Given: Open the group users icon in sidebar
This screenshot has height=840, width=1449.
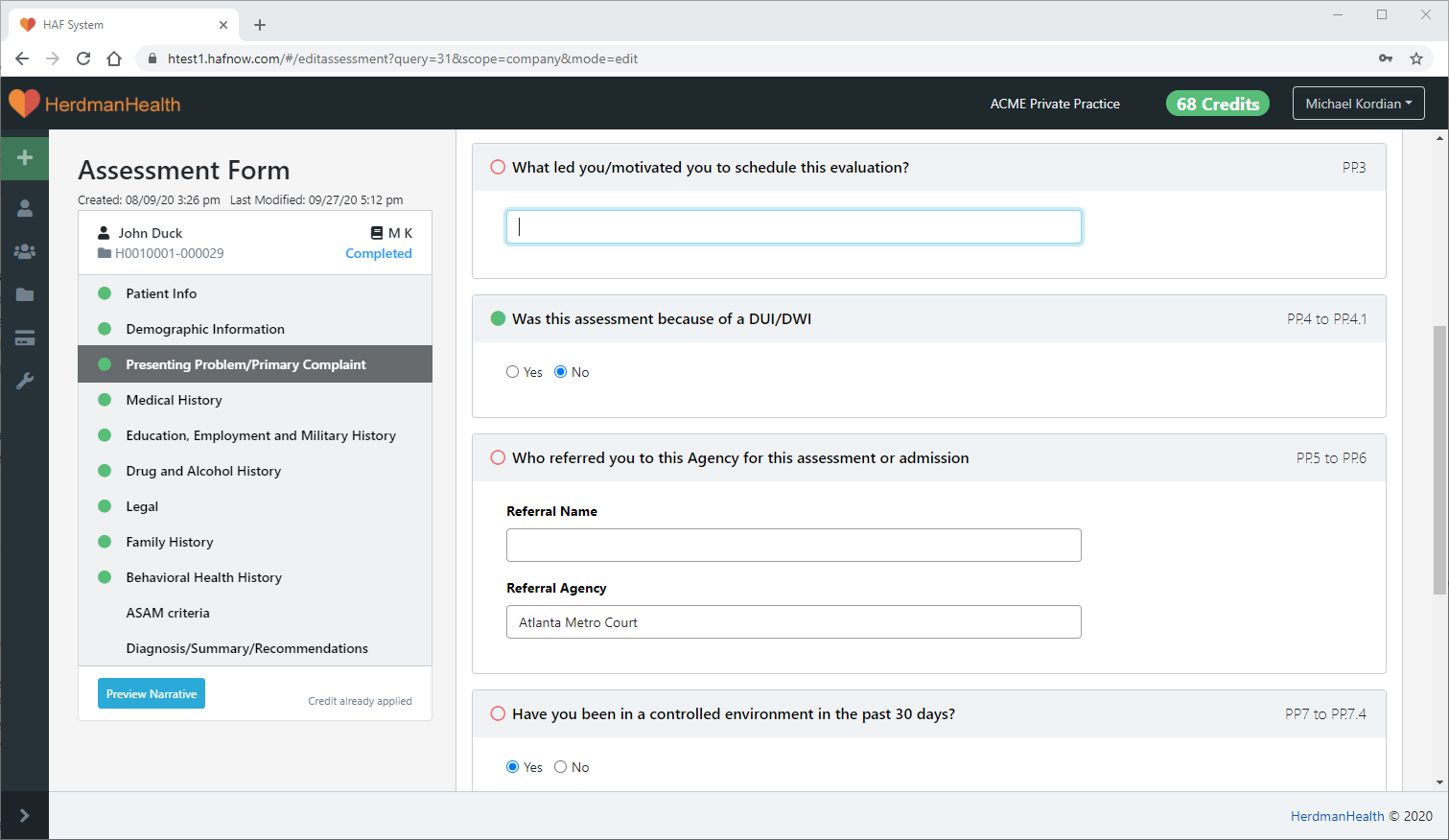Looking at the screenshot, I should (x=25, y=251).
